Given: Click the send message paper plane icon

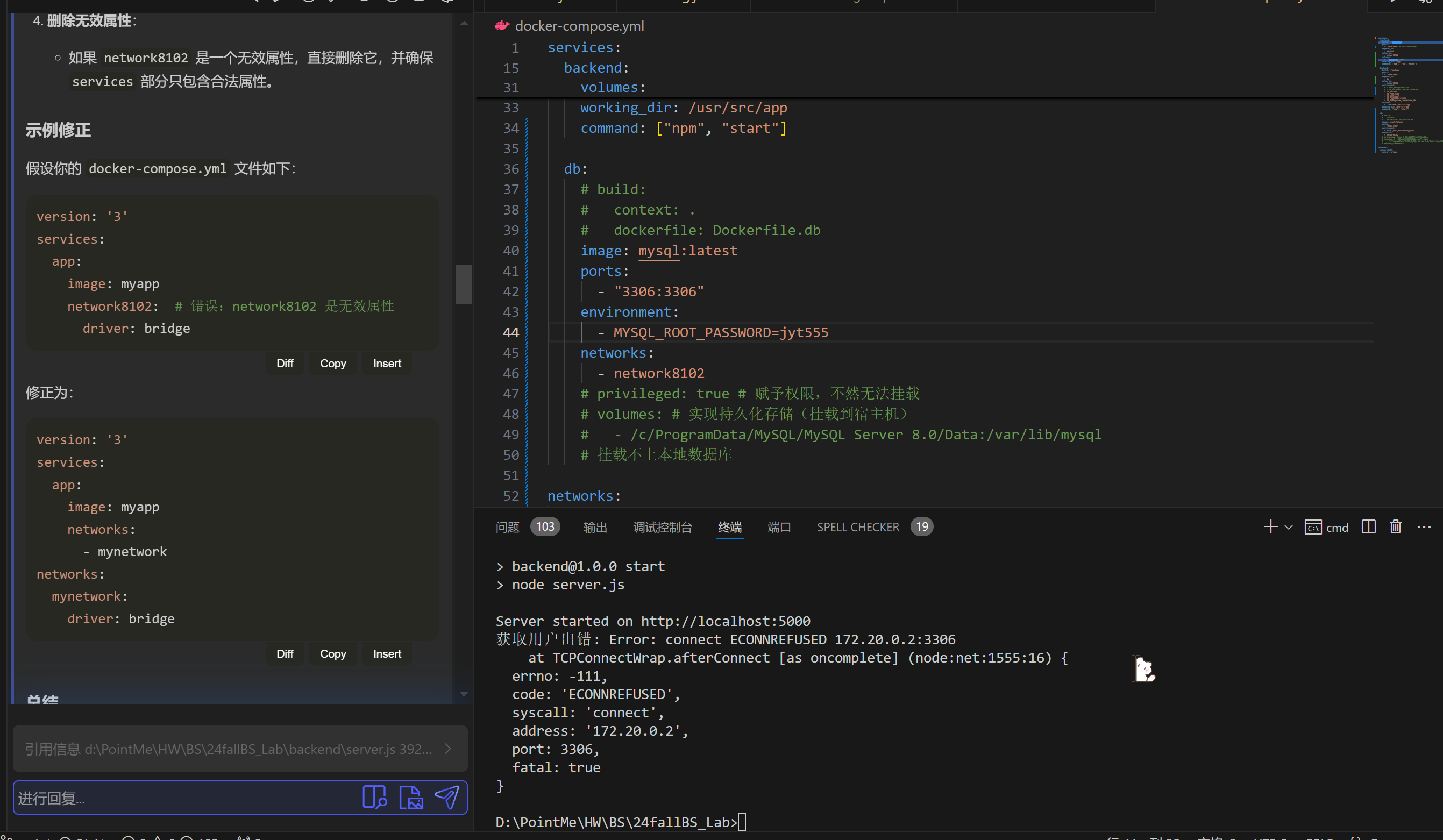Looking at the screenshot, I should 446,798.
